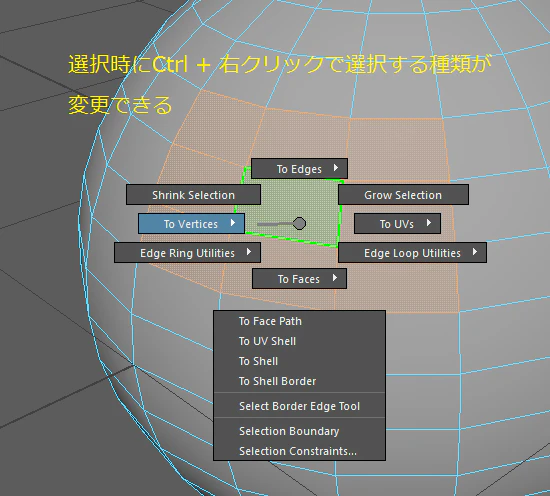Select To Face Path from the list
The width and height of the screenshot is (550, 496).
tap(299, 321)
